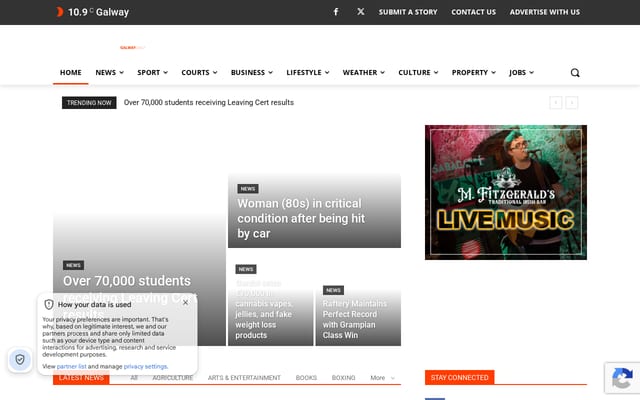Open trending Leaving Cert results headline
The height and width of the screenshot is (400, 640).
(209, 102)
